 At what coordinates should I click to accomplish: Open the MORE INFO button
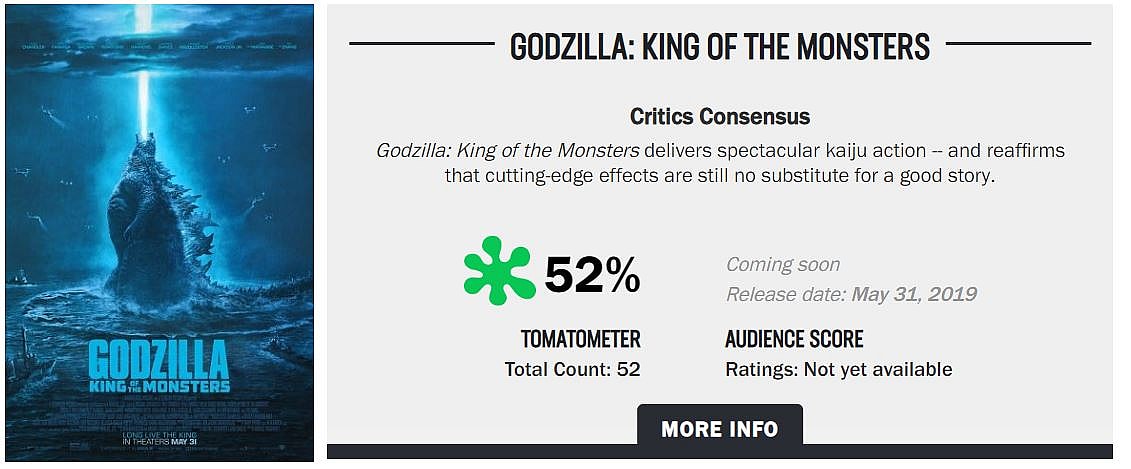[719, 429]
